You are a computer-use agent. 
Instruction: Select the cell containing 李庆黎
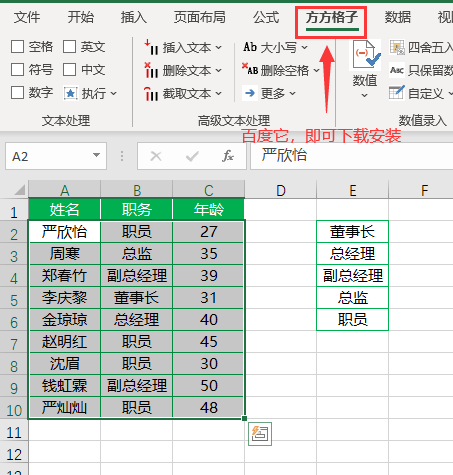(x=65, y=298)
